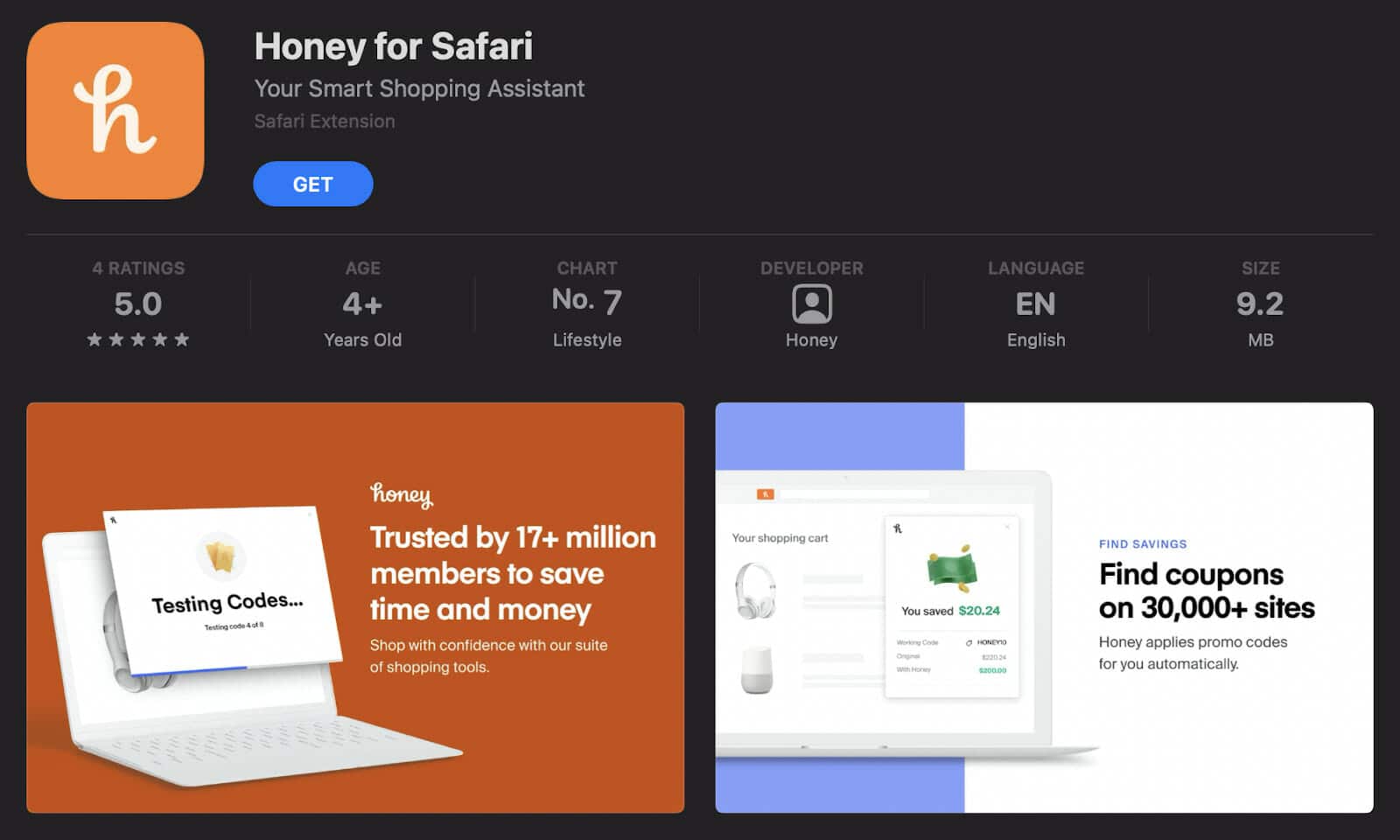Click the Testing Codes popup in preview

224,591
